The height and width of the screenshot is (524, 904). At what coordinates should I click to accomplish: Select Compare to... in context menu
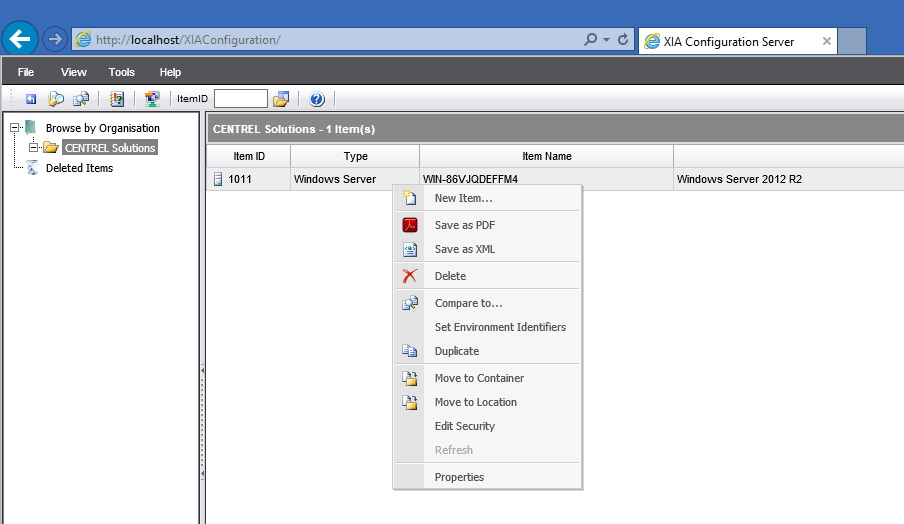(x=487, y=303)
